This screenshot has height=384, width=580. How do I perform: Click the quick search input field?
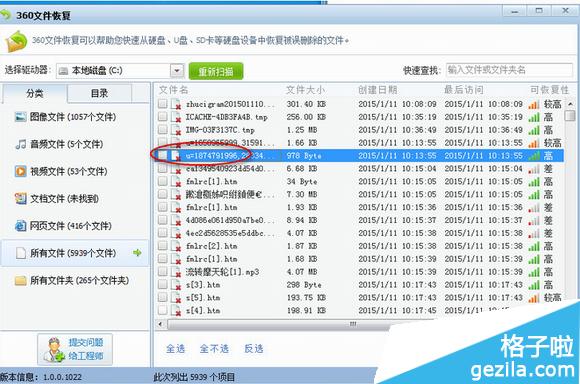point(509,70)
